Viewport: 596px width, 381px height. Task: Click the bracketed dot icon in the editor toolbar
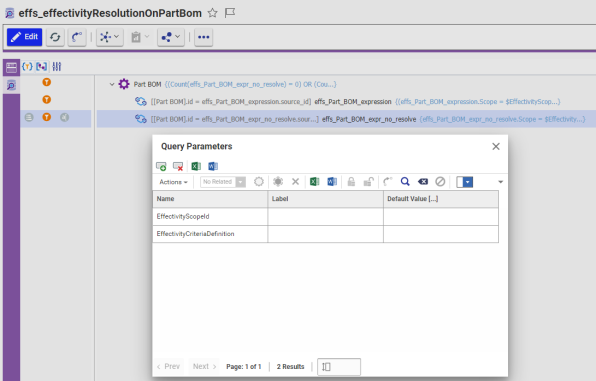tap(41, 67)
